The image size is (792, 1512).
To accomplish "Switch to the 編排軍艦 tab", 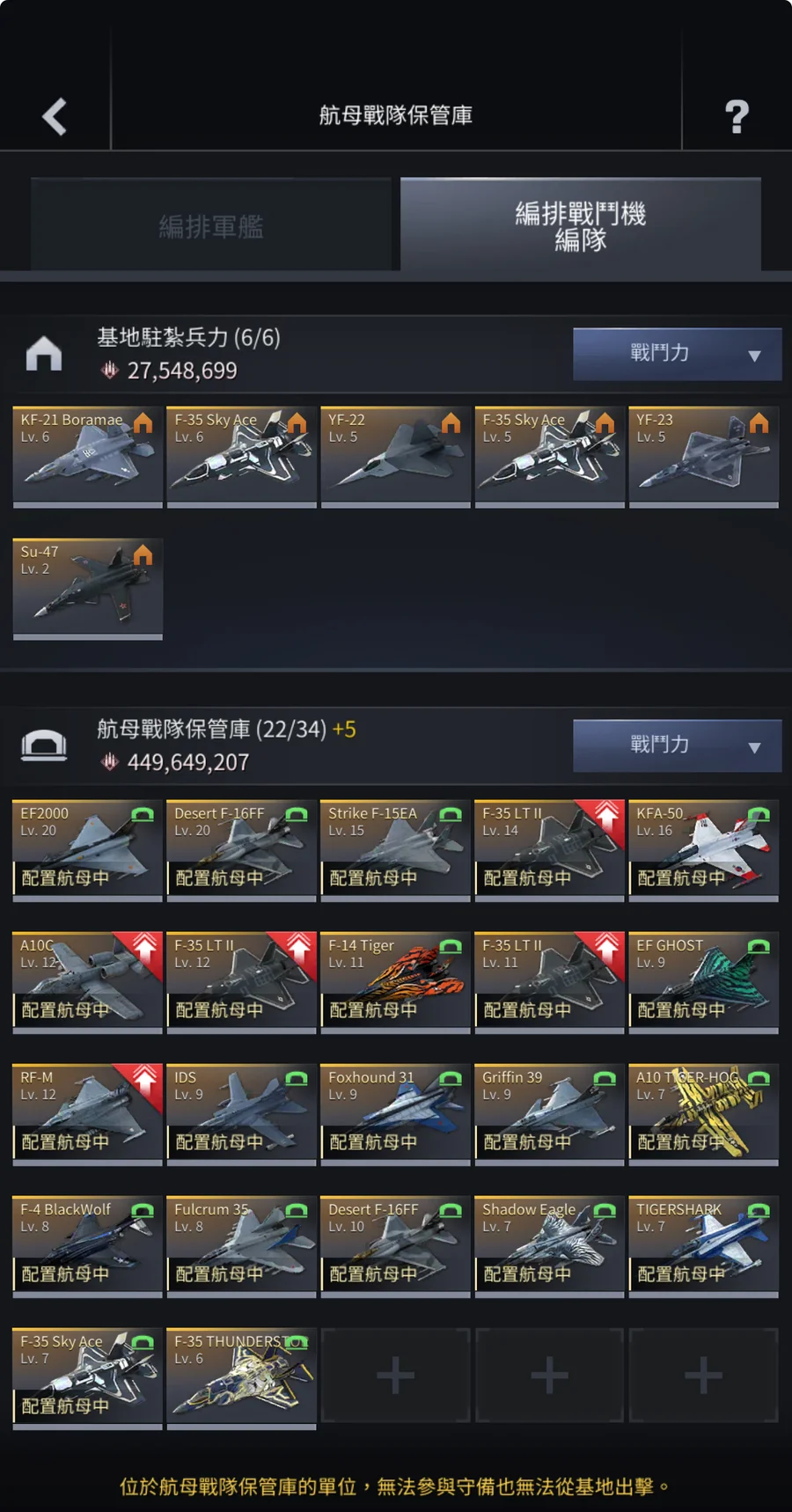I will tap(211, 225).
